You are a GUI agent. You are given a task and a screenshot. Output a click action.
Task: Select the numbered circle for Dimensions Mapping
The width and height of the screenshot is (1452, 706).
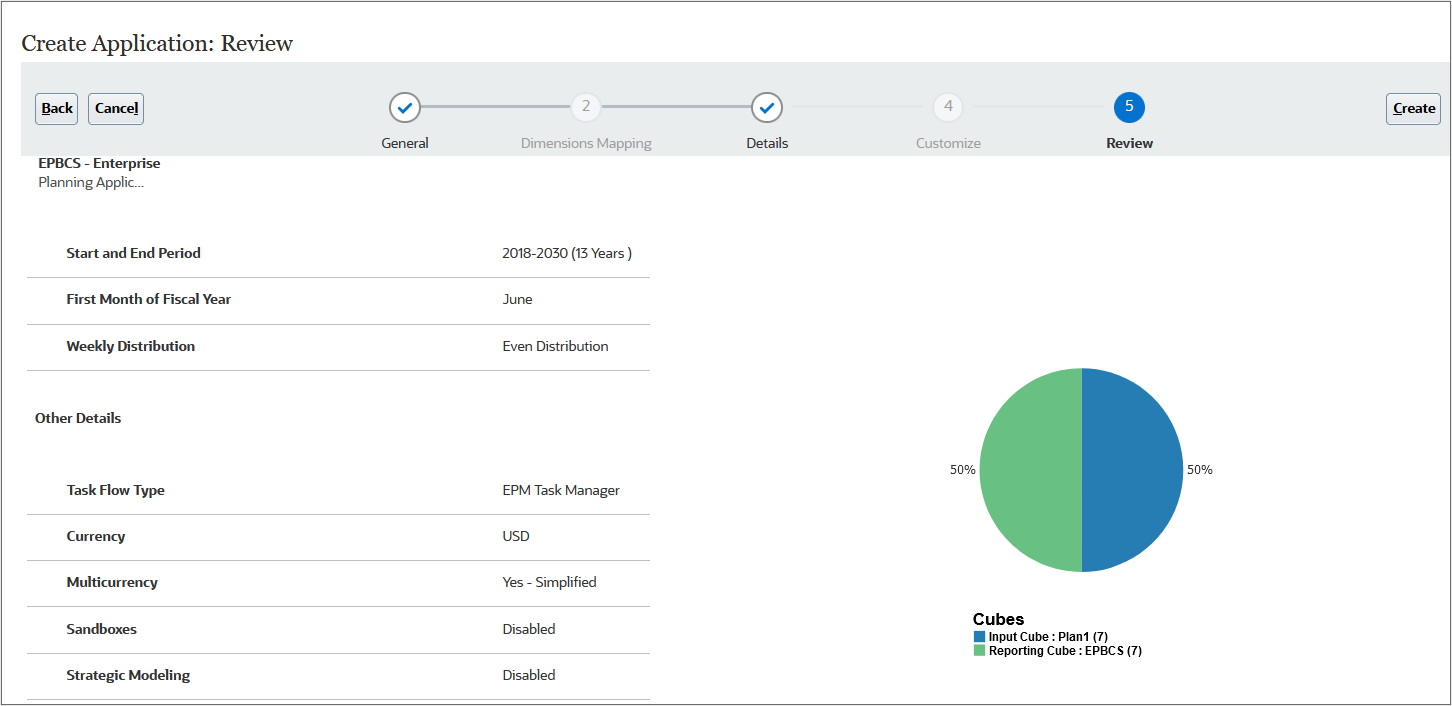[586, 107]
